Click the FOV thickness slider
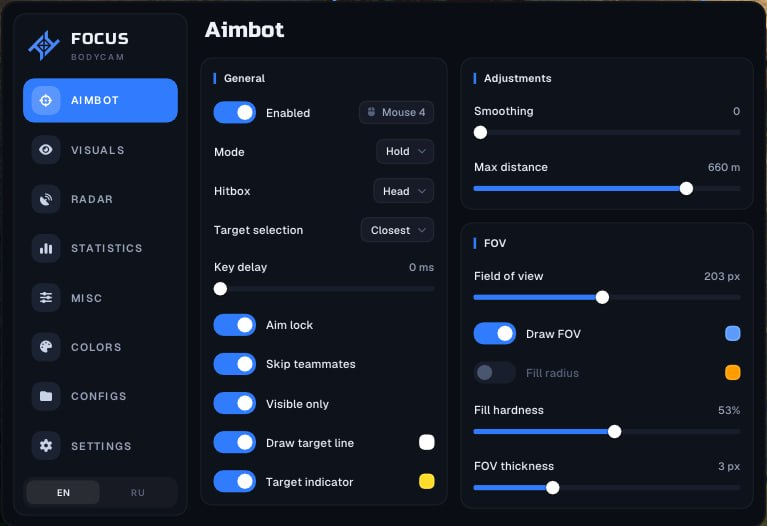This screenshot has width=767, height=526. pyautogui.click(x=607, y=488)
